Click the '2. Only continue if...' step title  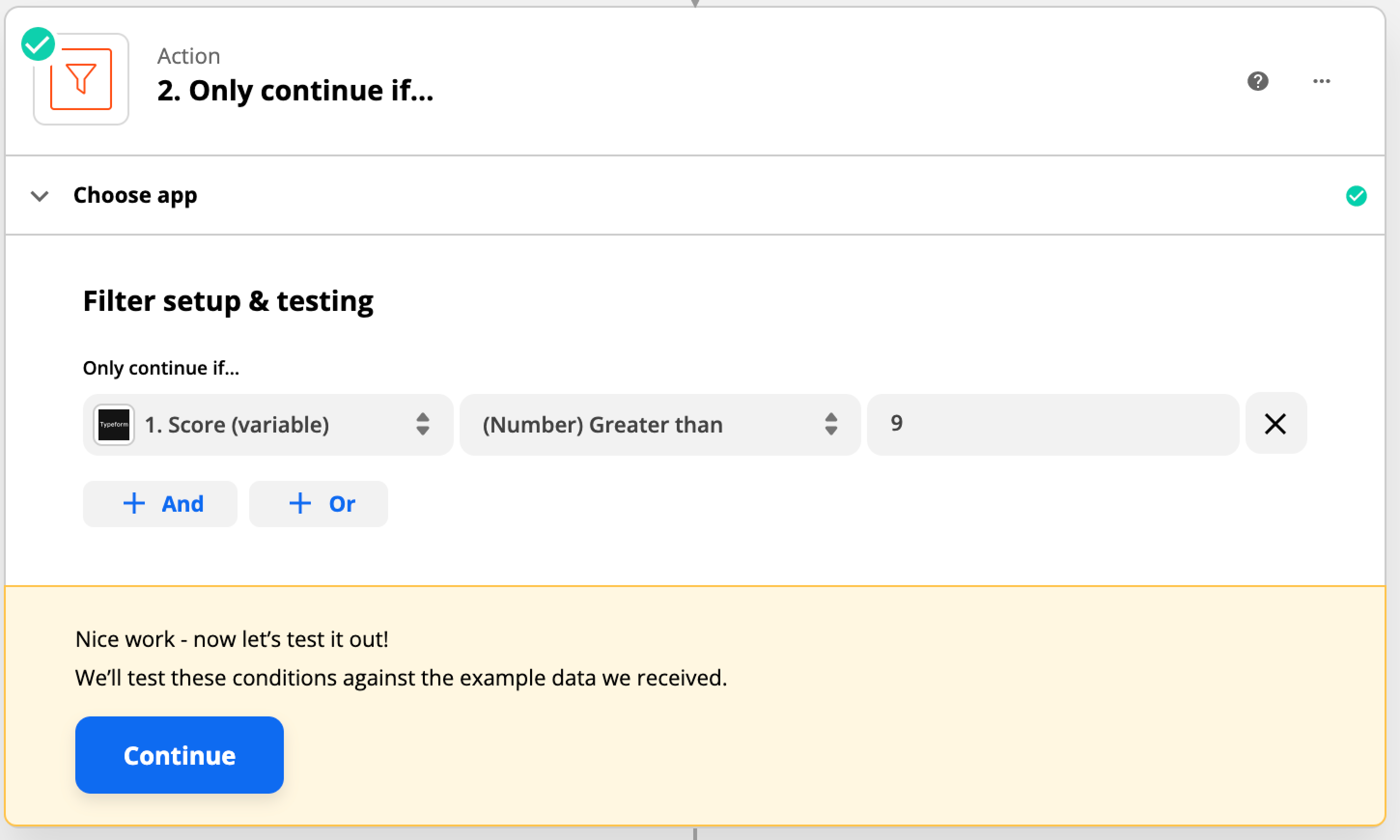coord(295,91)
